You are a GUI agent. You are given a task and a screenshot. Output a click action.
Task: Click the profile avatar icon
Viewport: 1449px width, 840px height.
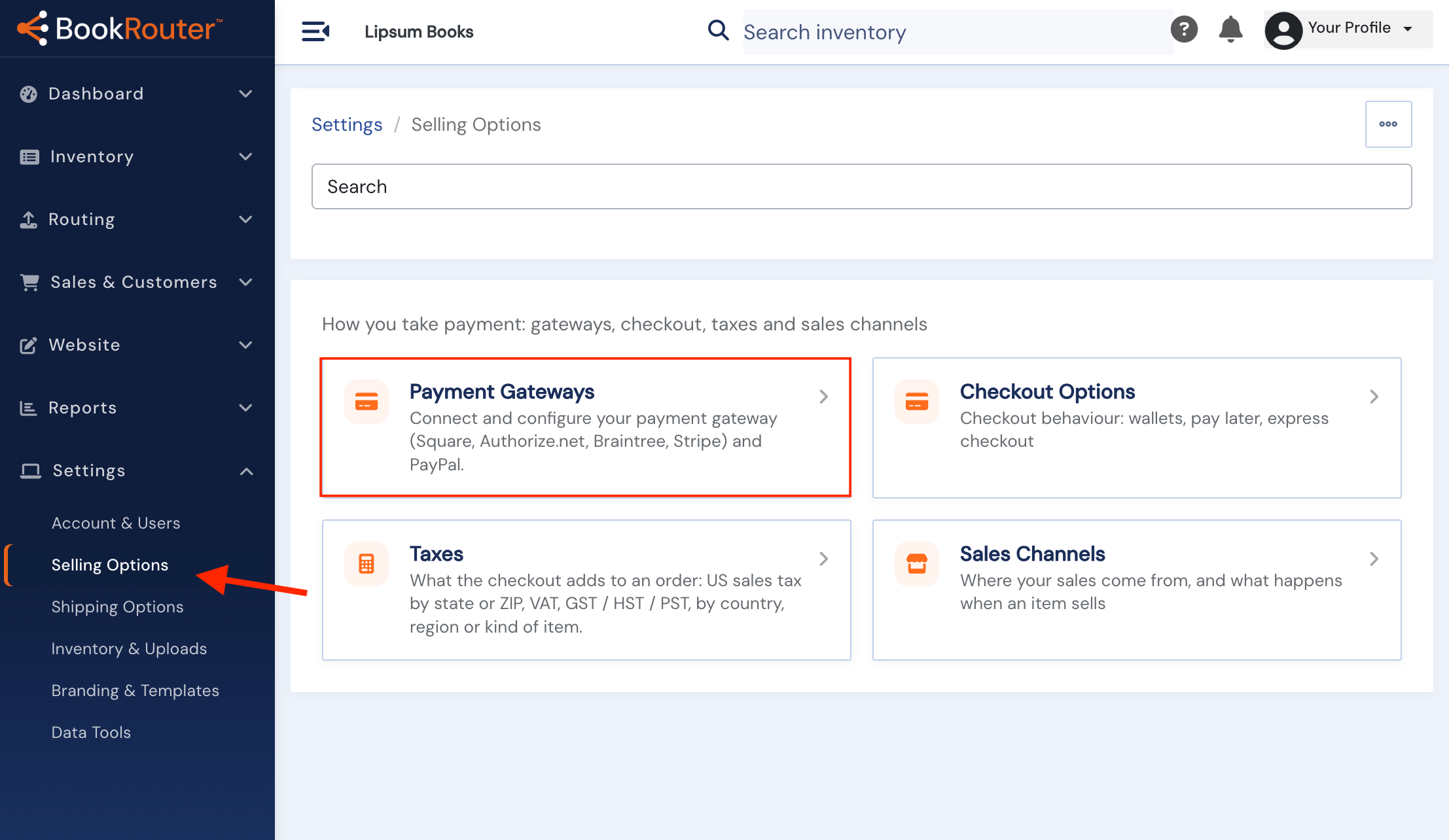pyautogui.click(x=1283, y=30)
